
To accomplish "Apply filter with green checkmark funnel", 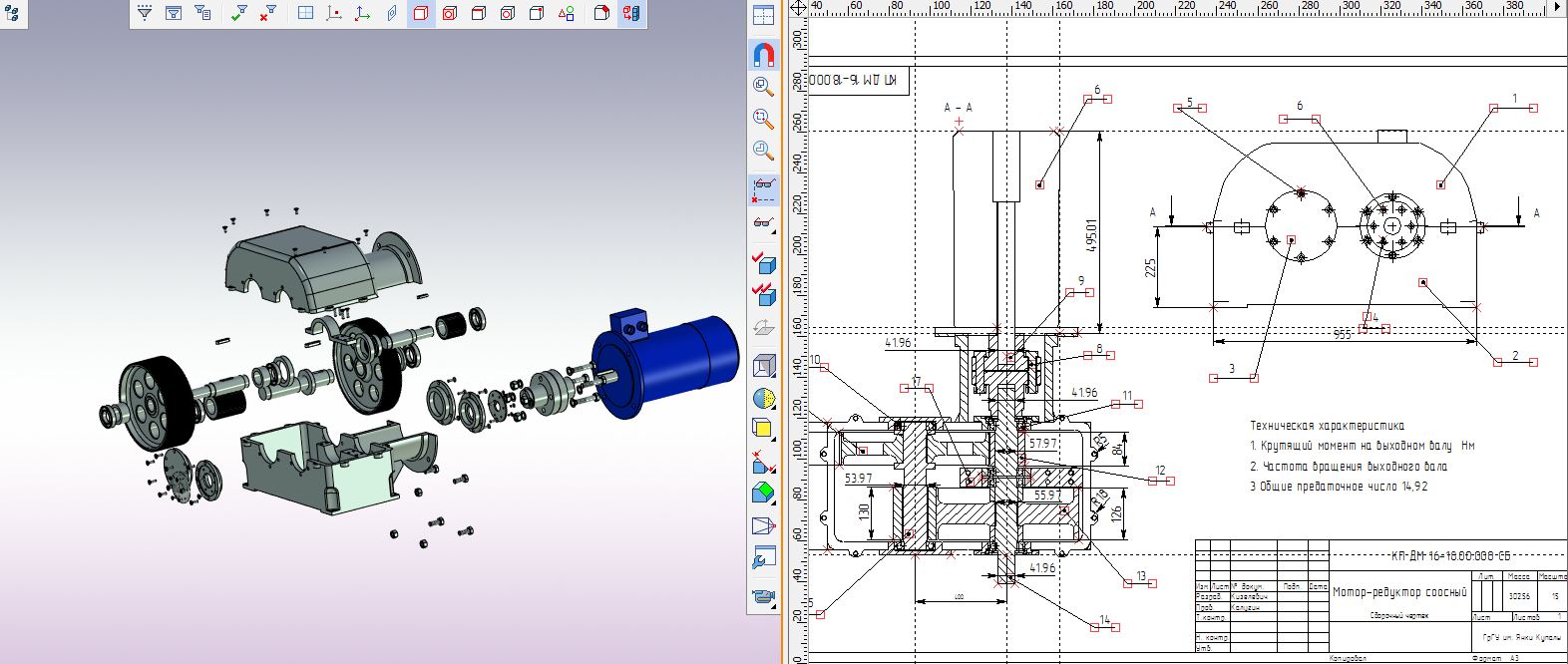I will 239,14.
